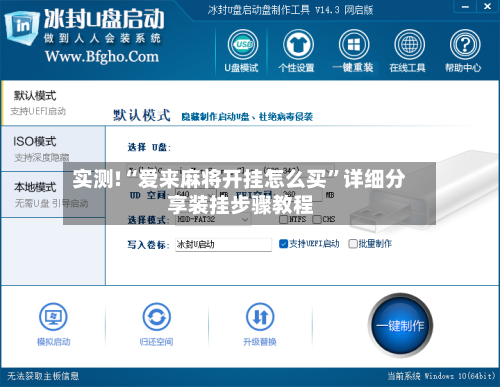Click 模拟启动 monitor icon
500x387 pixels.
click(53, 317)
